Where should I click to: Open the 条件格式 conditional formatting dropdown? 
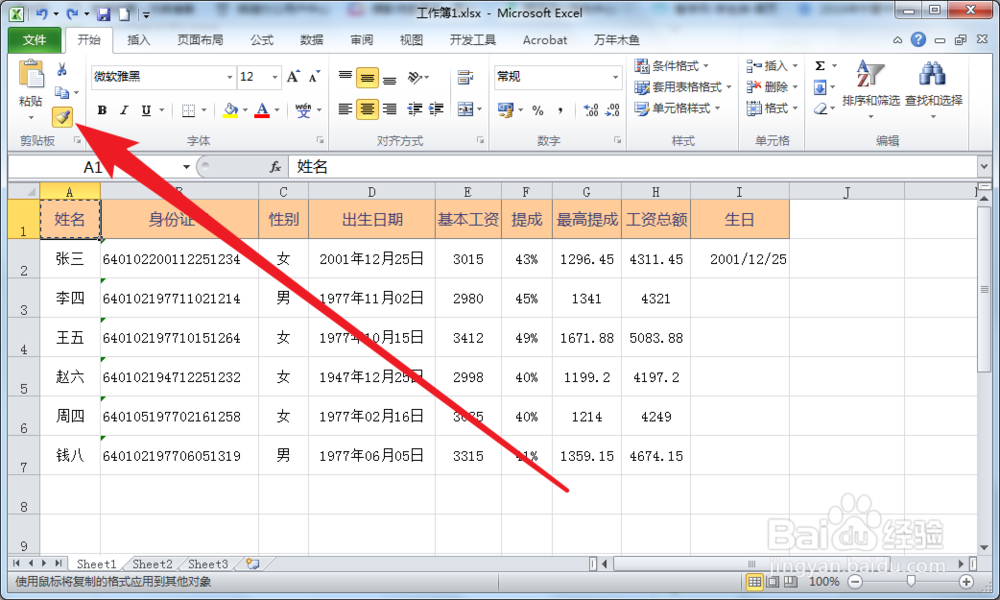click(672, 66)
